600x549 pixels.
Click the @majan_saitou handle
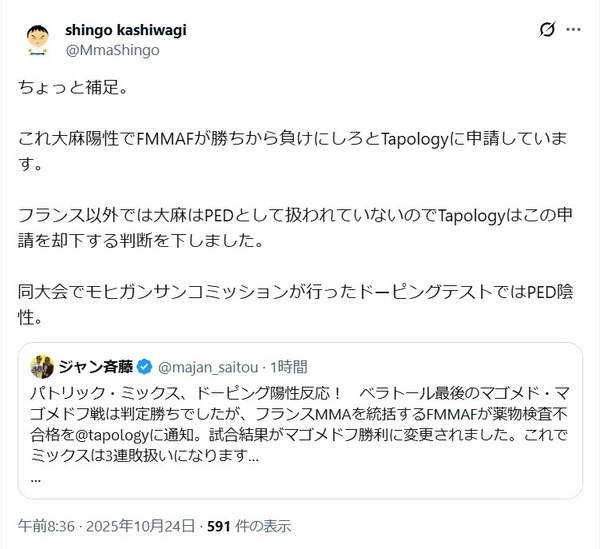coord(208,367)
